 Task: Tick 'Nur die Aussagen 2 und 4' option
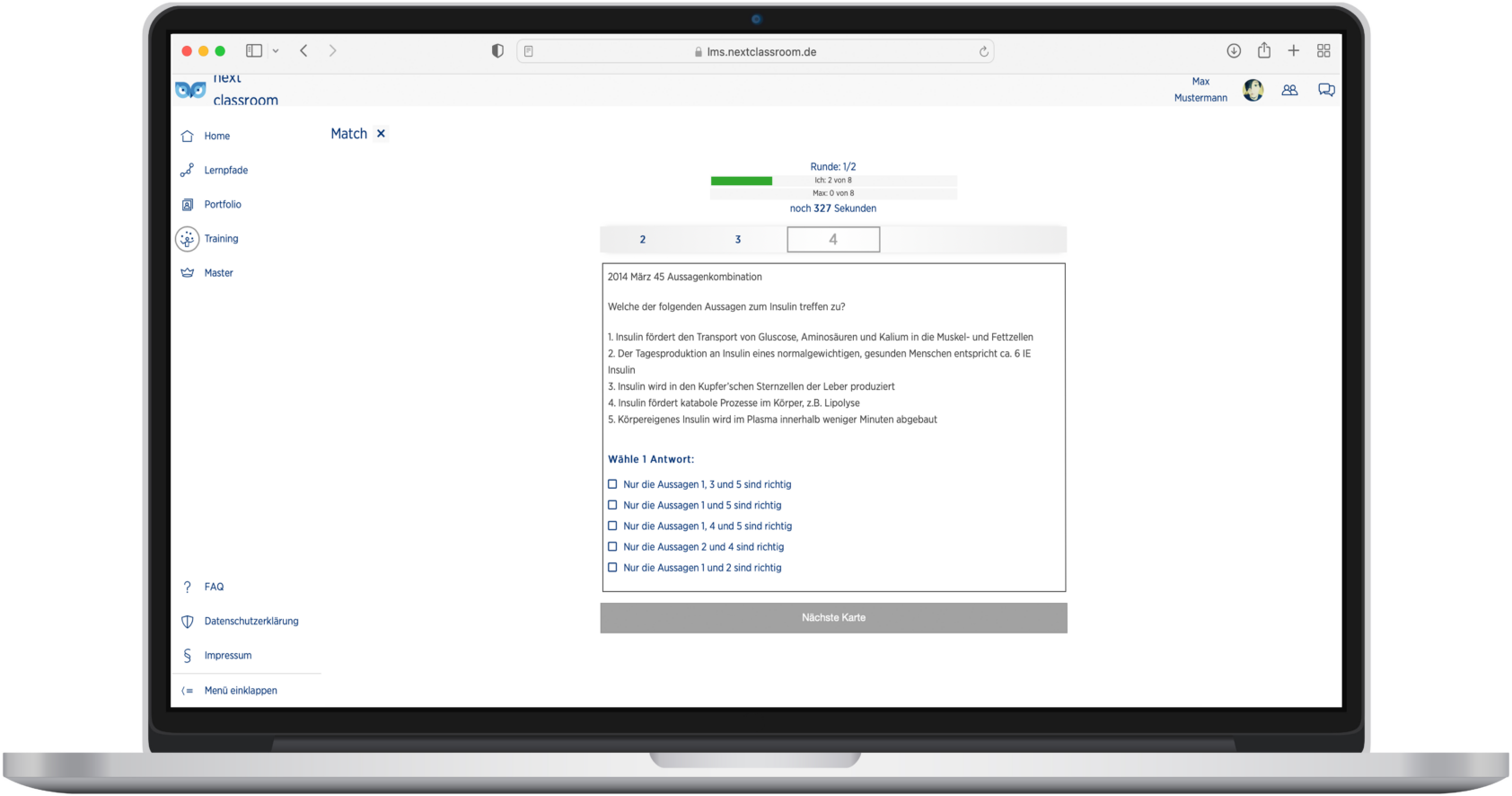[x=612, y=547]
